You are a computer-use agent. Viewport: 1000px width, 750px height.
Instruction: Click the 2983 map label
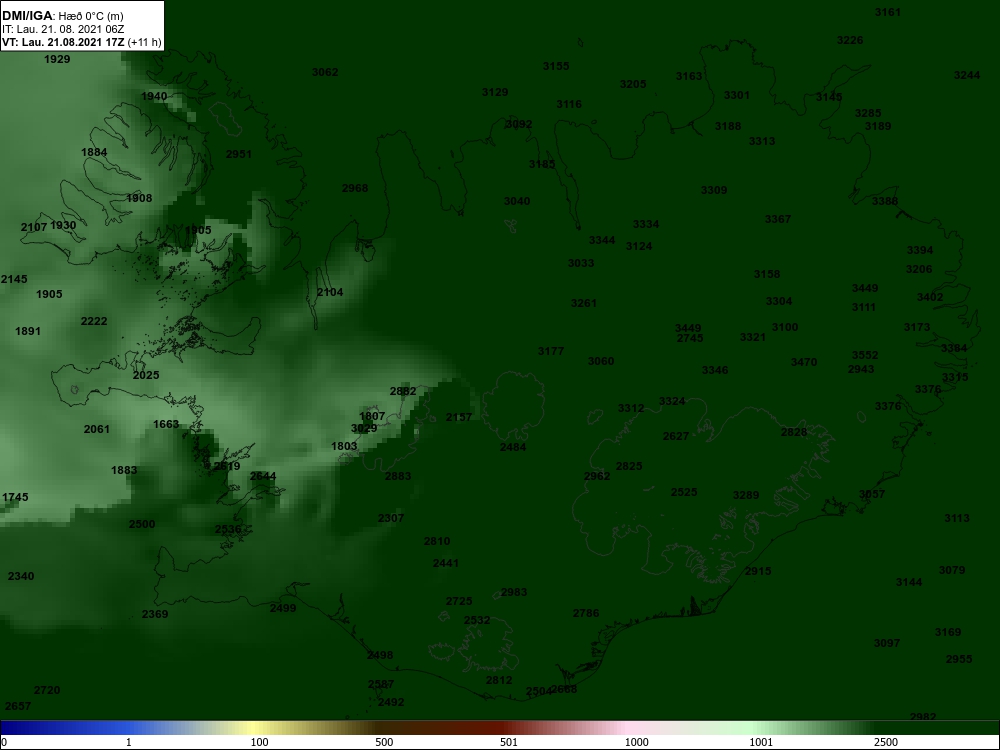513,592
